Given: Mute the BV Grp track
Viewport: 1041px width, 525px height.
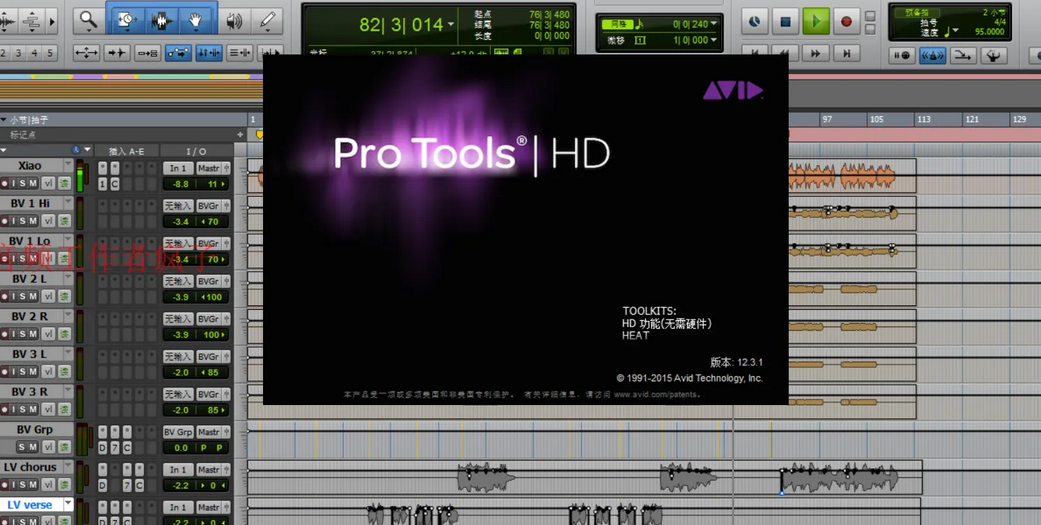Looking at the screenshot, I should click(x=33, y=447).
